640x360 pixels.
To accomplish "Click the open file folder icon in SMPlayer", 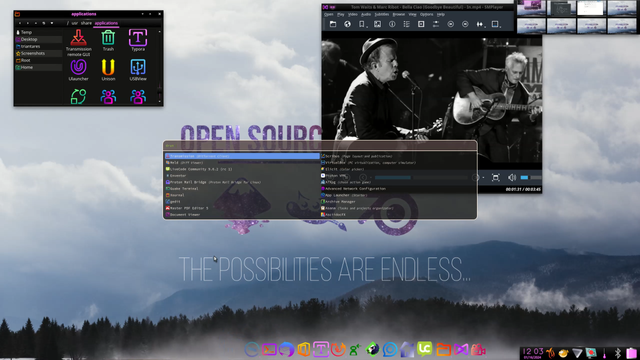I will click(333, 24).
